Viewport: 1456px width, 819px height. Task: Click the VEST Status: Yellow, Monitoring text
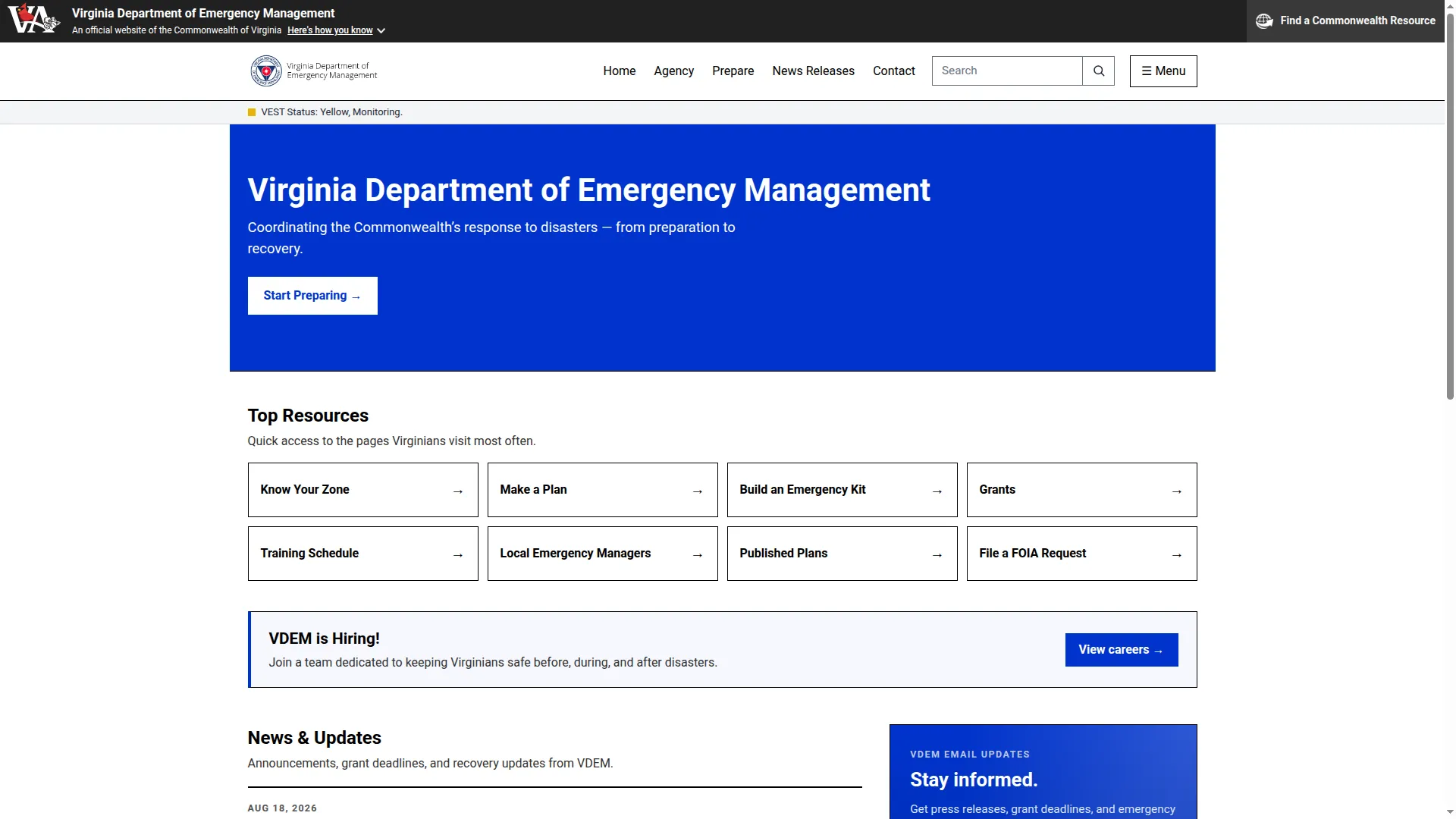(331, 112)
